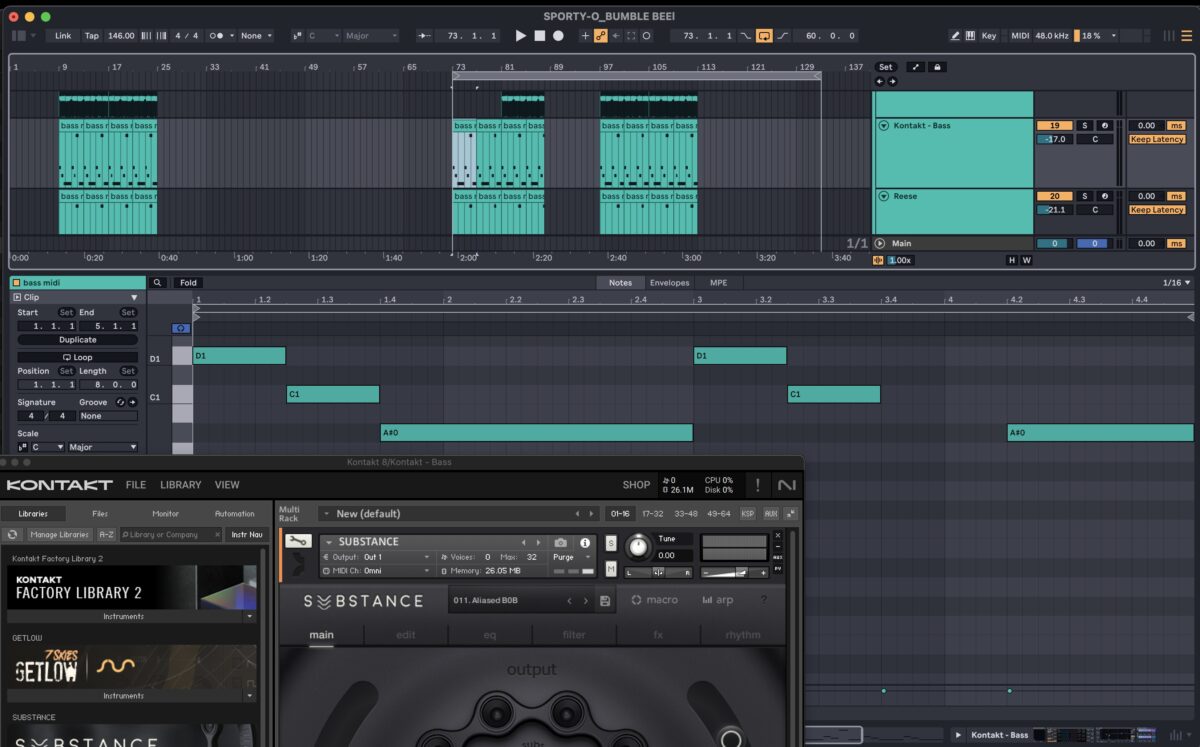
Task: Click the Reese volume value -21.1
Action: (1054, 210)
